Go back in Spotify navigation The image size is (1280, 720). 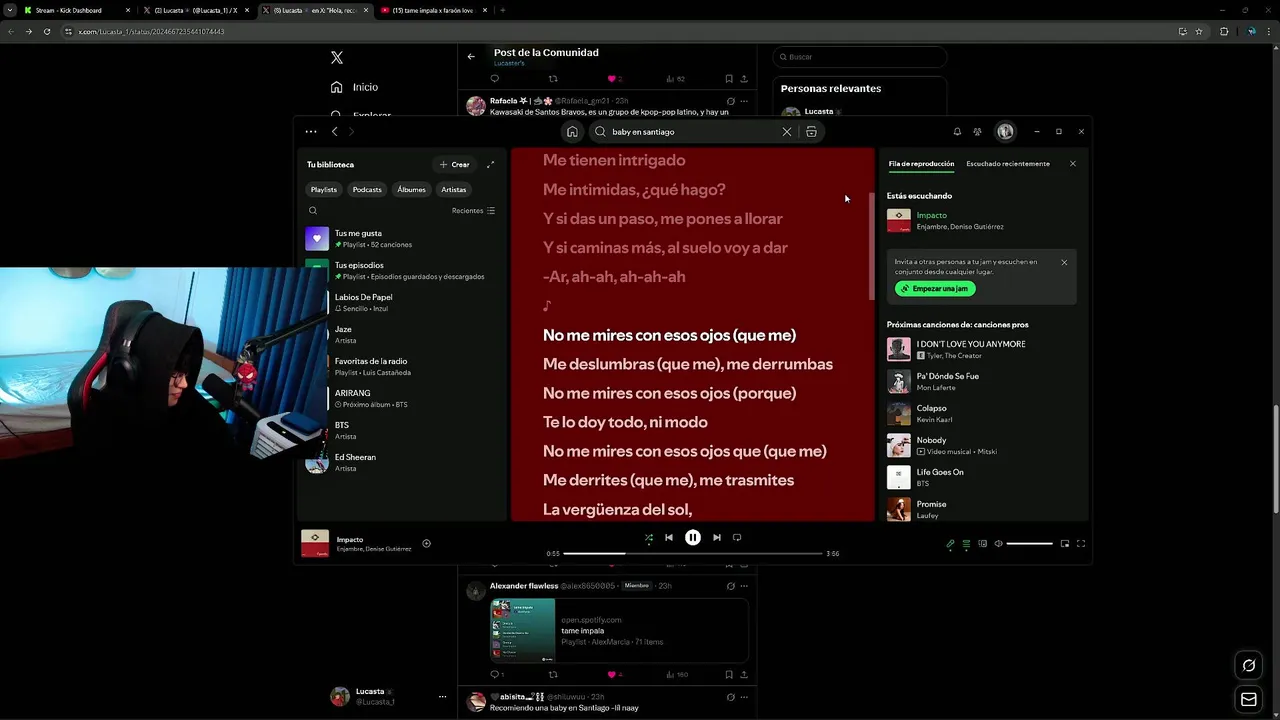pyautogui.click(x=334, y=131)
